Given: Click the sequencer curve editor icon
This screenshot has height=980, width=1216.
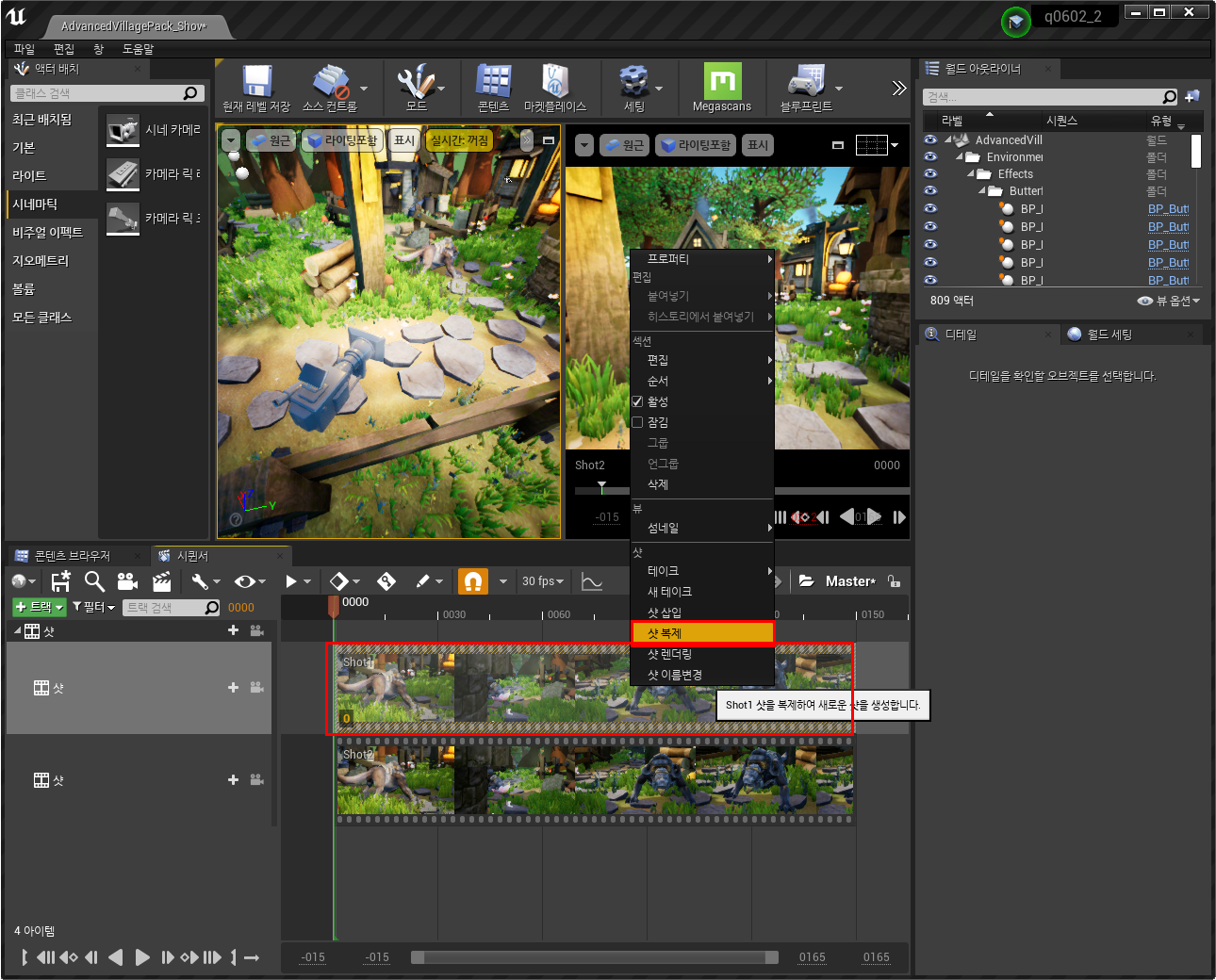Looking at the screenshot, I should pos(591,581).
